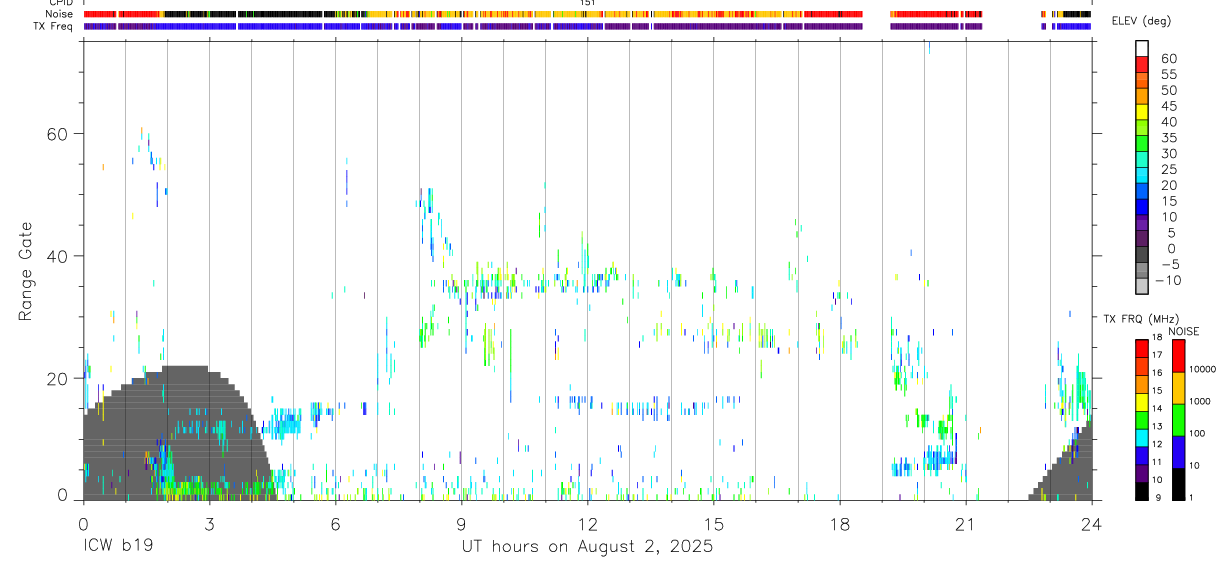Click hour tick label "3" on time axis
The width and height of the screenshot is (1228, 567).
click(x=209, y=523)
